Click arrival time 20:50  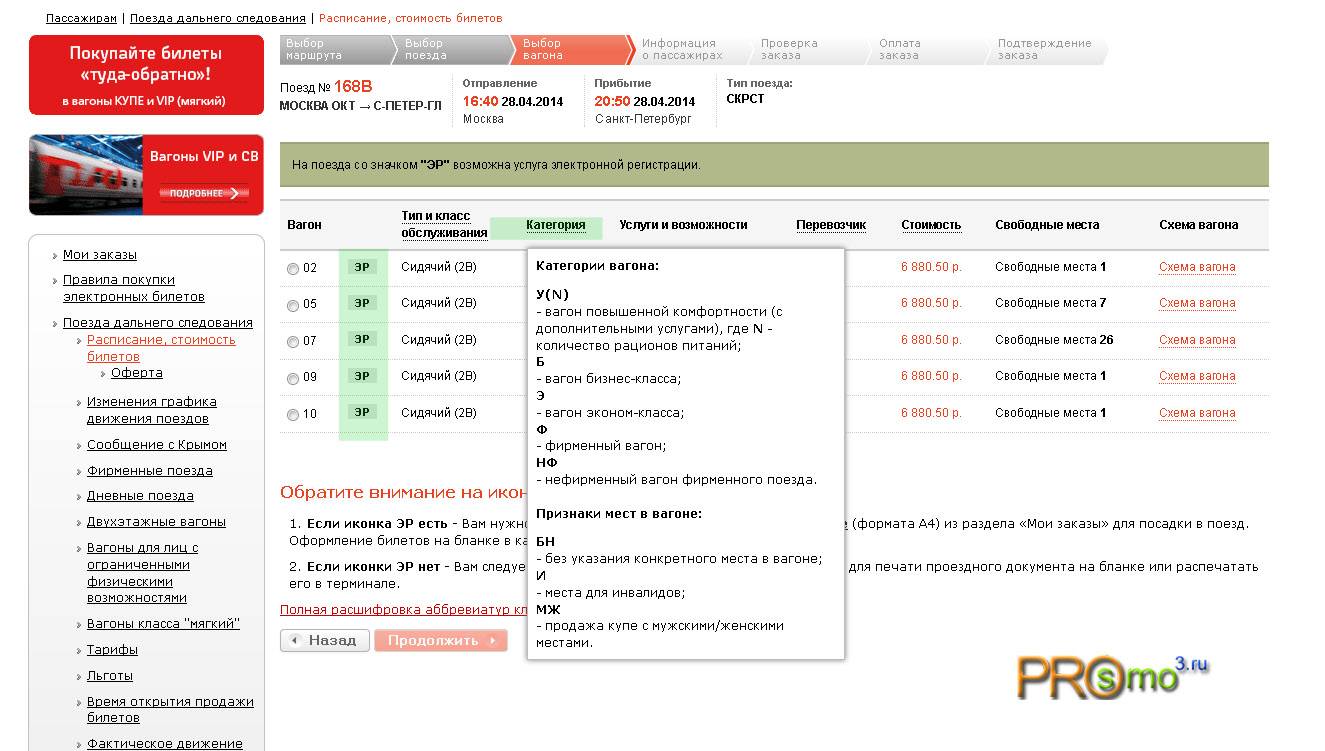click(x=612, y=102)
